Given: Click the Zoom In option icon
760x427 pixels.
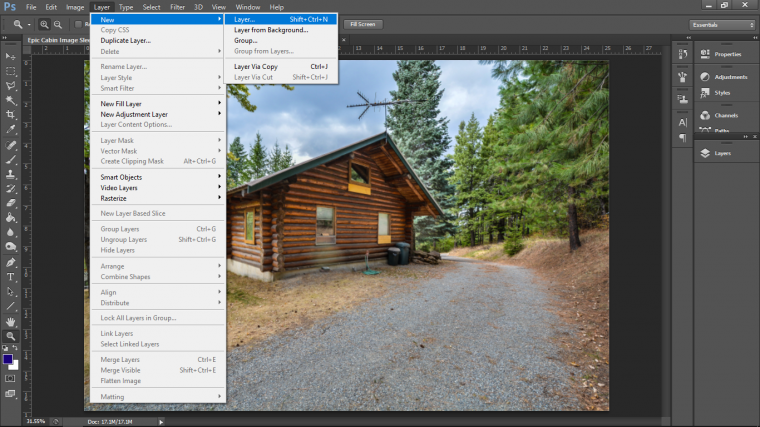Looking at the screenshot, I should click(44, 24).
